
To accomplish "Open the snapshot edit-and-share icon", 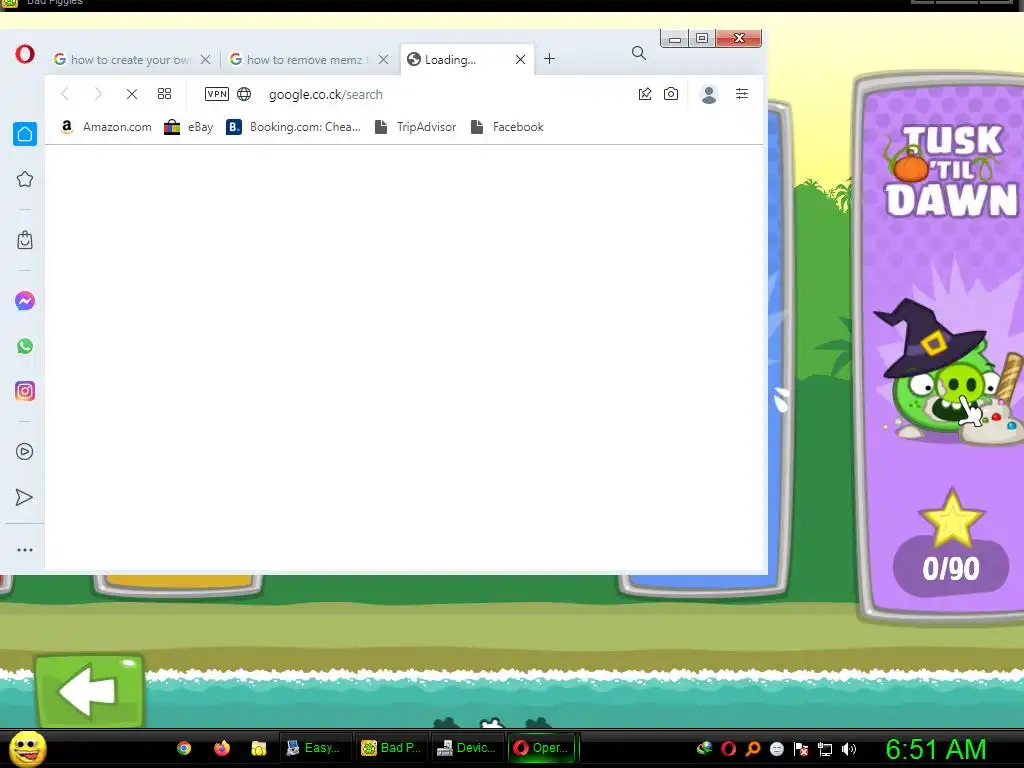I will point(645,94).
